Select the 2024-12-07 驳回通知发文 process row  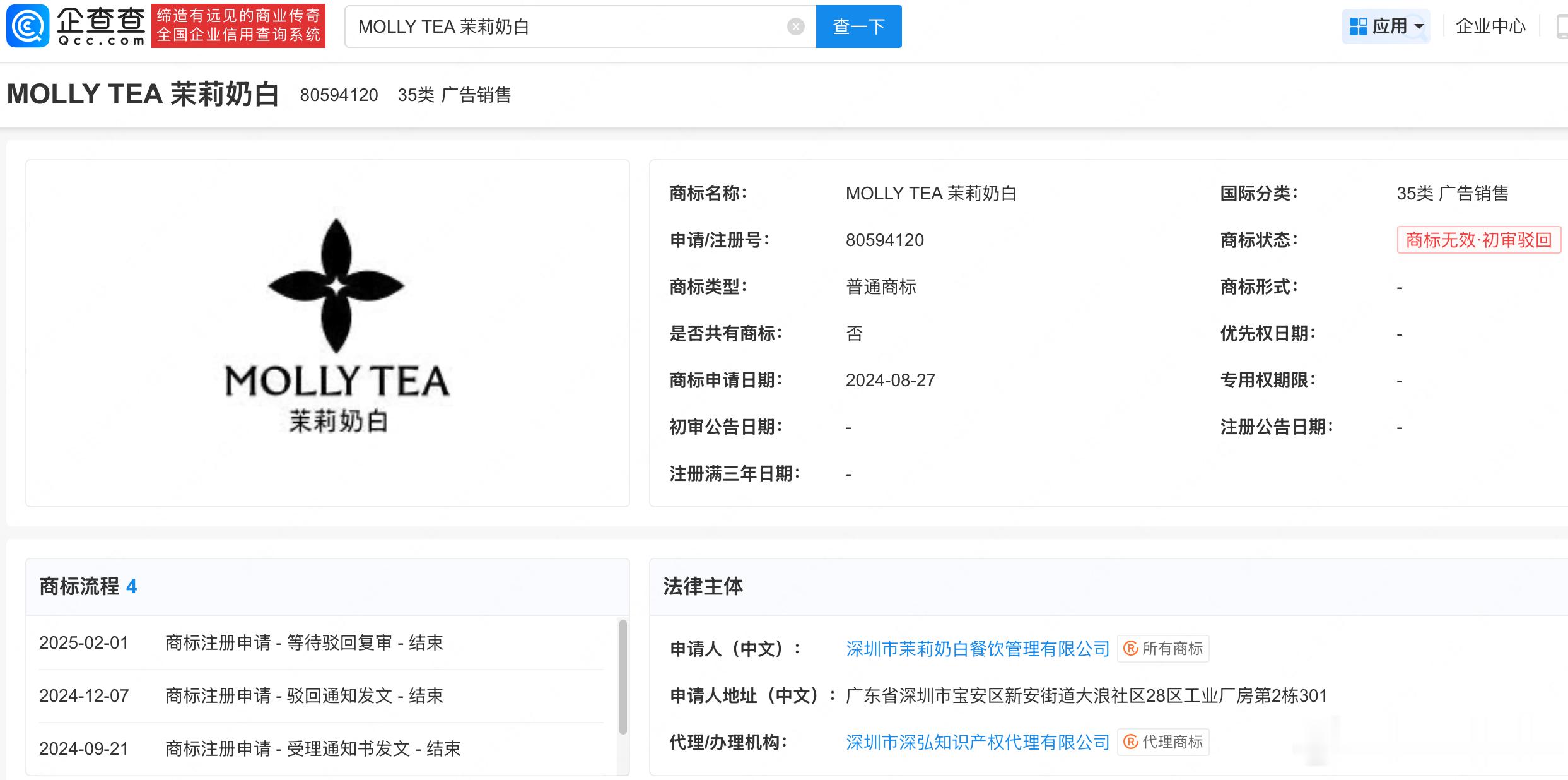click(x=321, y=695)
